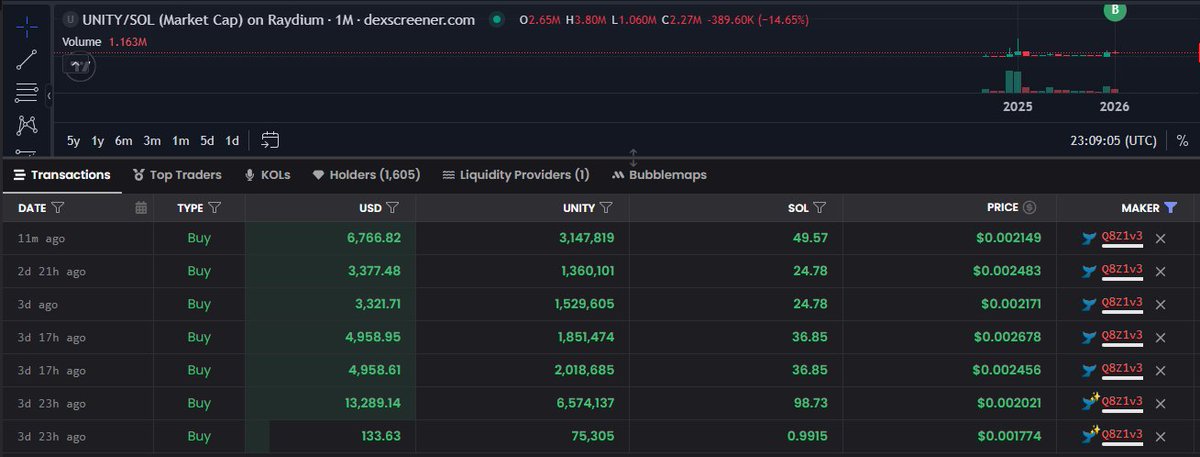The height and width of the screenshot is (457, 1200).
Task: Open the TYPE column filter
Action: tap(215, 208)
